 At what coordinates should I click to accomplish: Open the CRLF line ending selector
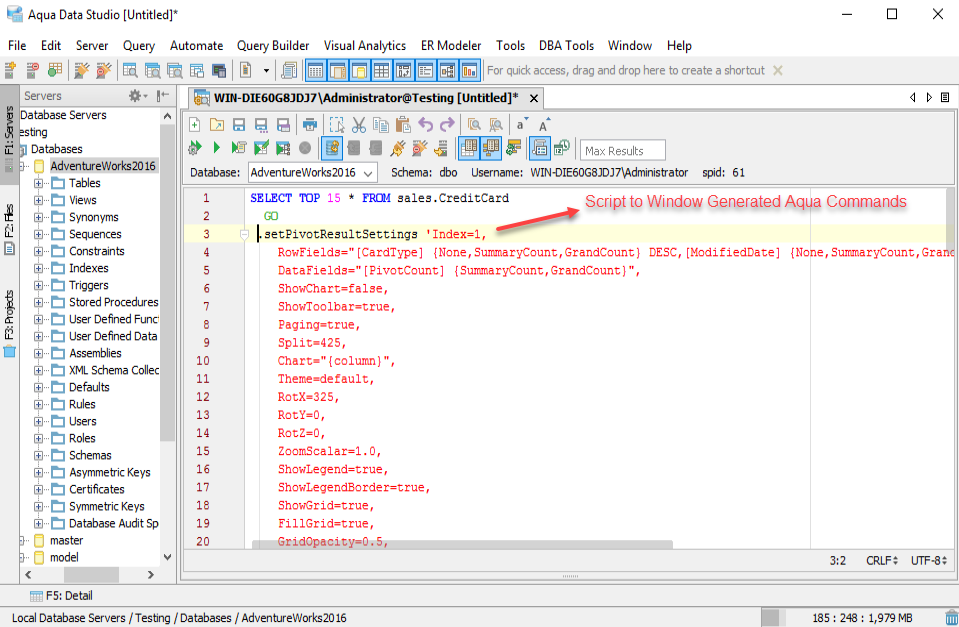(x=881, y=560)
